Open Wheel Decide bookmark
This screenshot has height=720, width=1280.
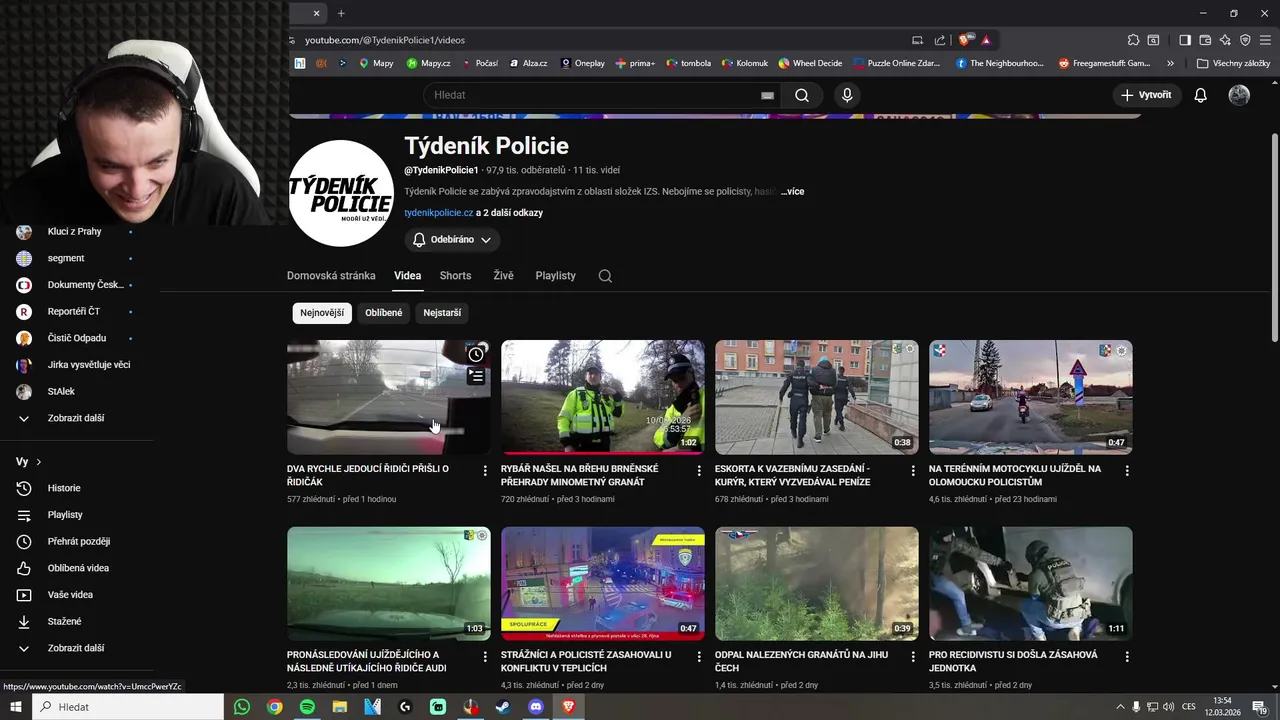pos(810,63)
